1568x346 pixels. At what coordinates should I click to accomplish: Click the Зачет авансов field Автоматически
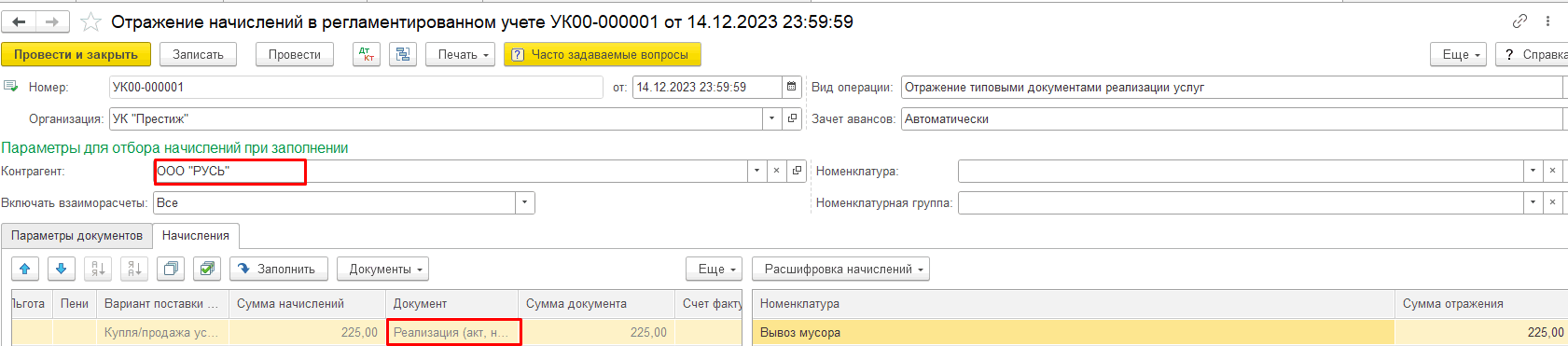[x=1231, y=118]
